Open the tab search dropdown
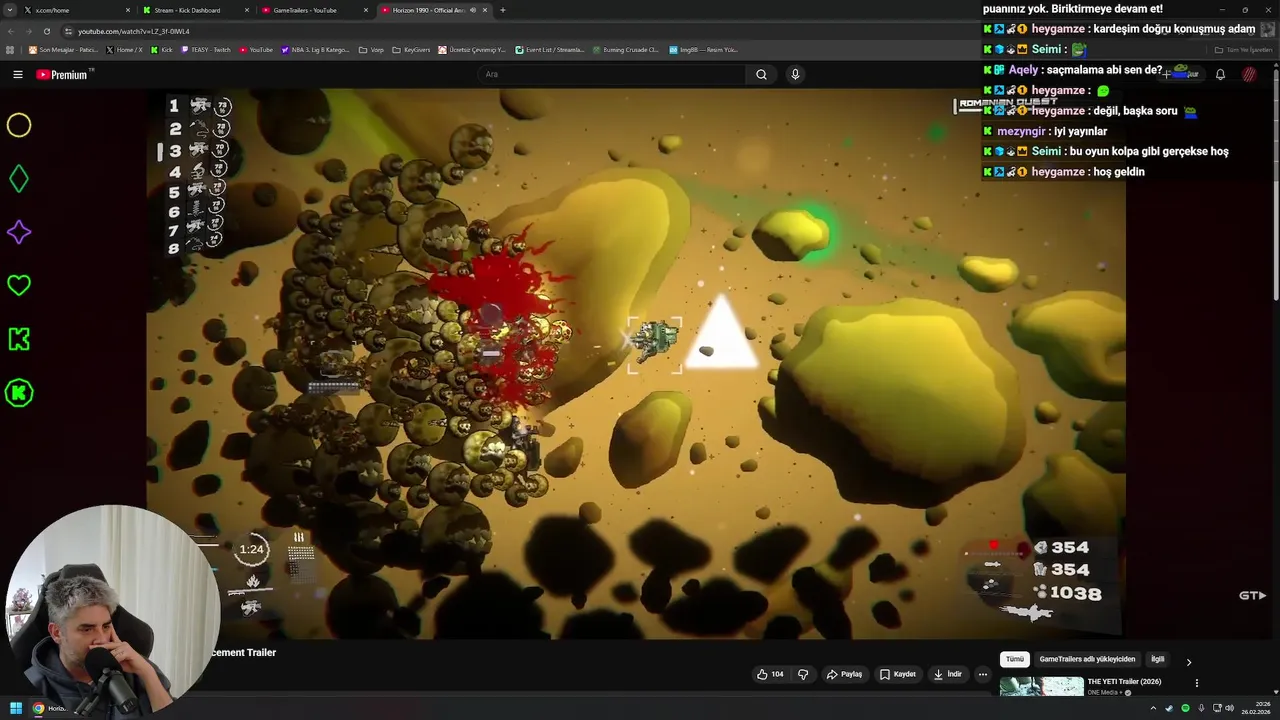 tap(8, 10)
